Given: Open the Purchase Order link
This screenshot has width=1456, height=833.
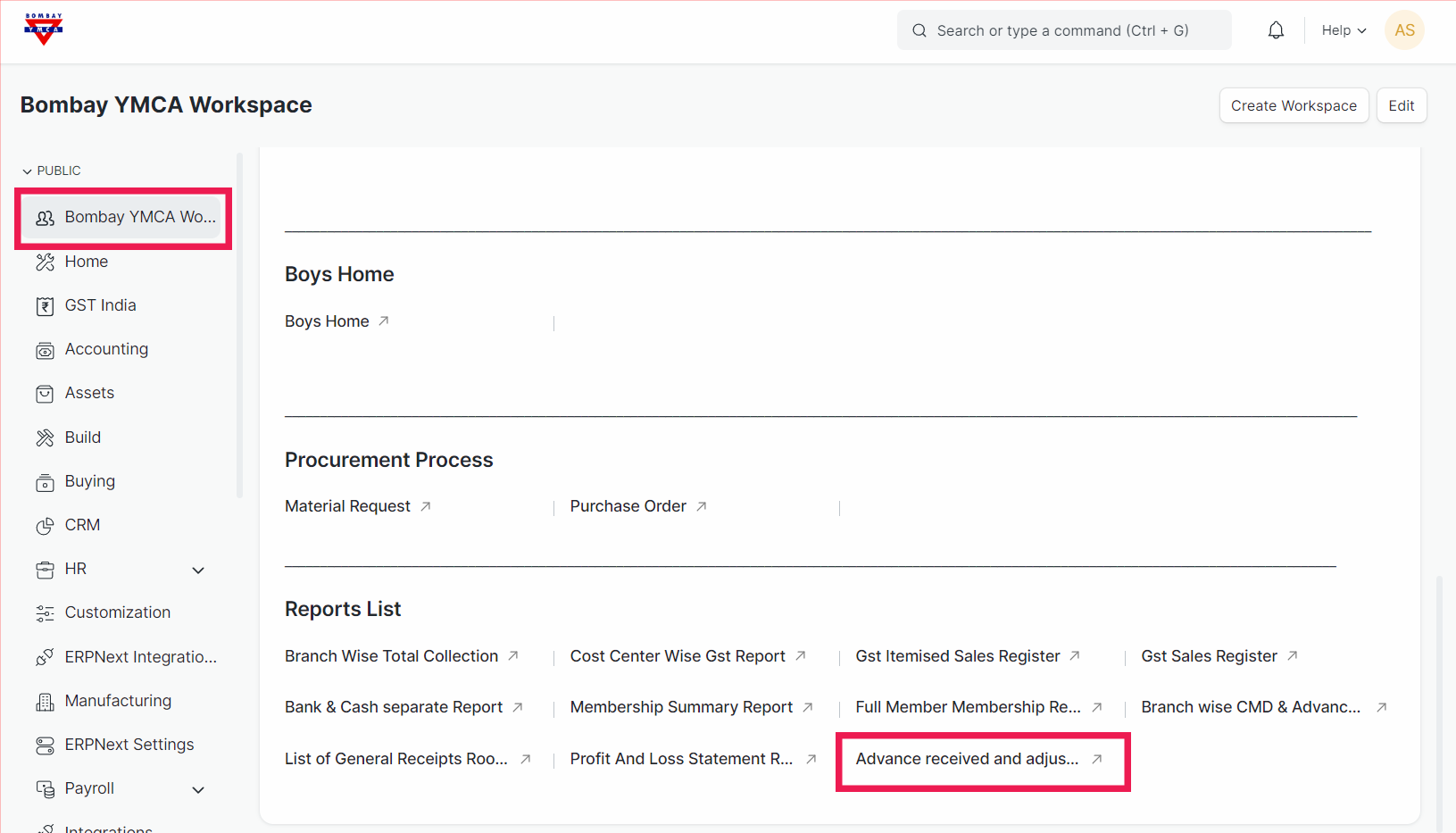Looking at the screenshot, I should 628,506.
